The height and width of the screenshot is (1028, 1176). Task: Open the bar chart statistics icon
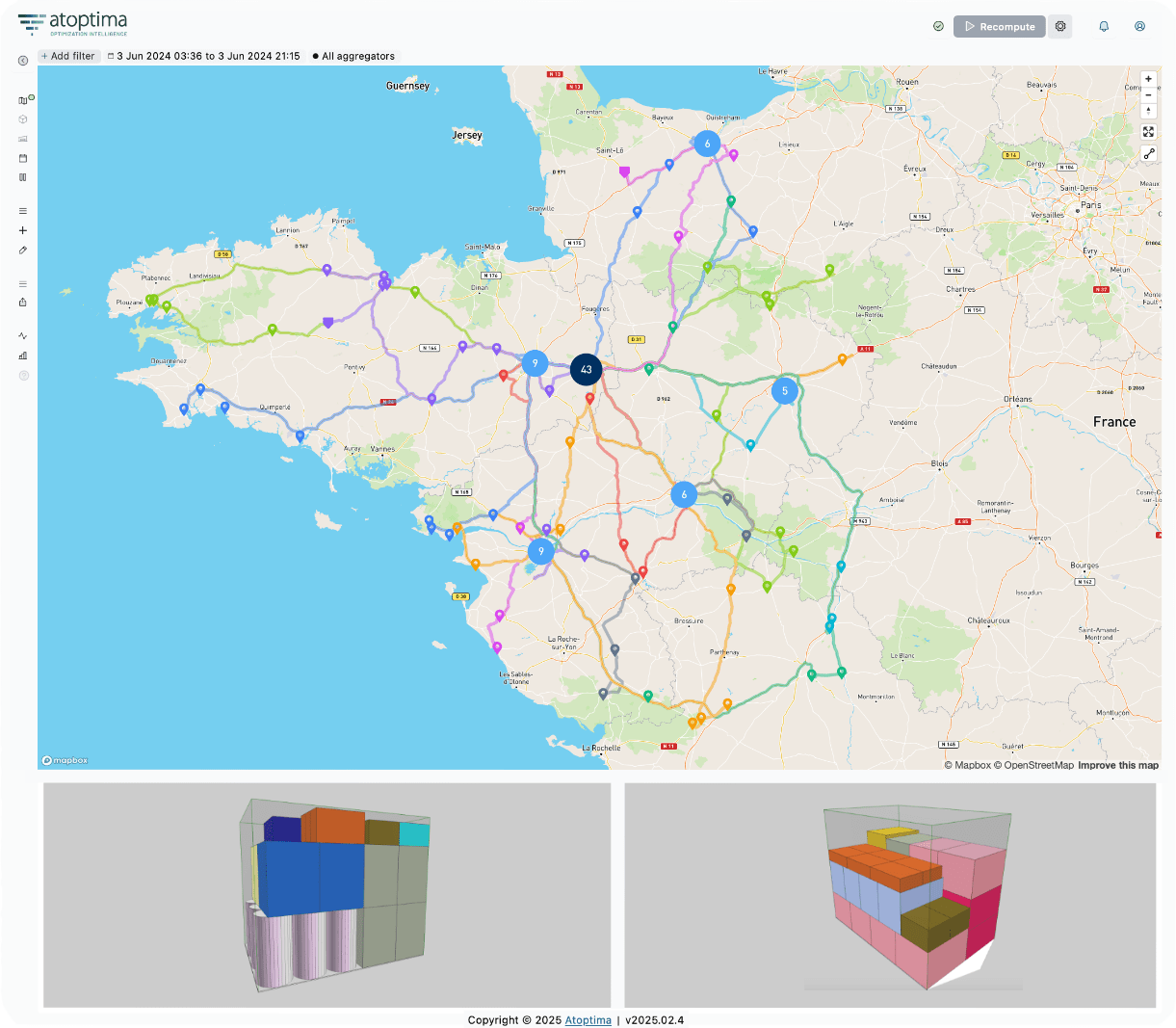23,356
